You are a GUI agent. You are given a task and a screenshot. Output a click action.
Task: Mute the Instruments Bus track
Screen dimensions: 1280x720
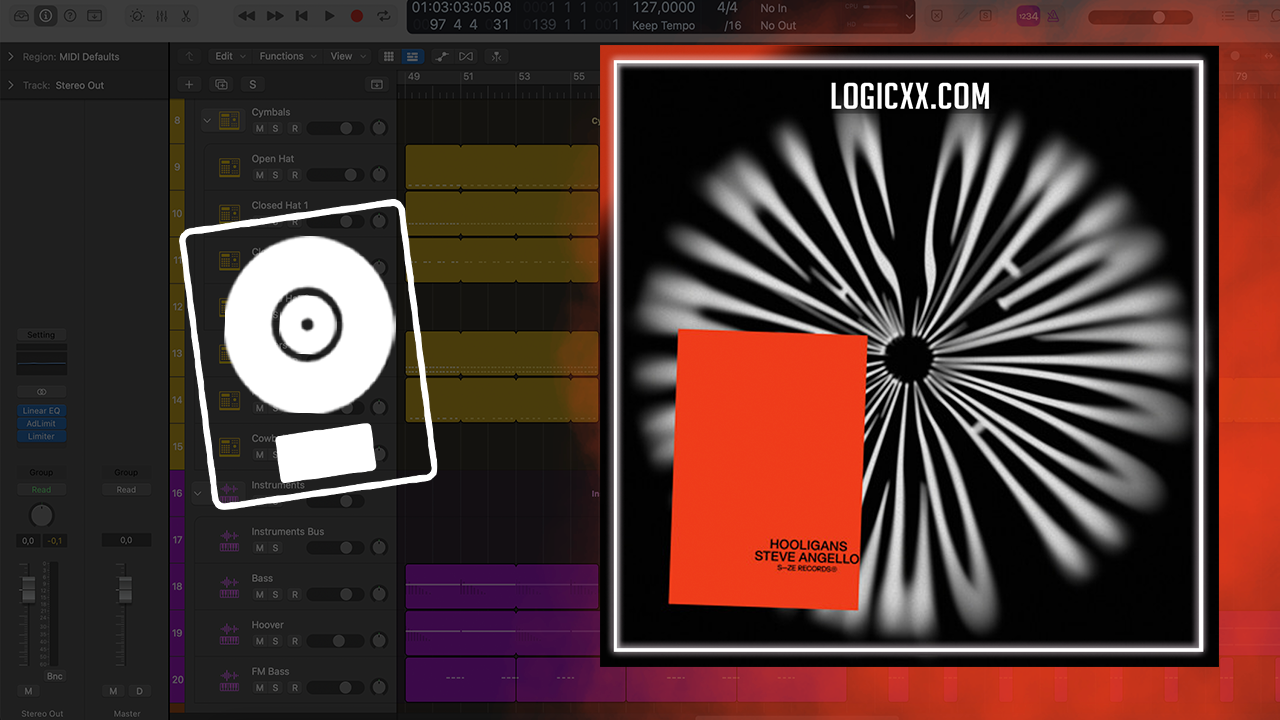point(260,548)
